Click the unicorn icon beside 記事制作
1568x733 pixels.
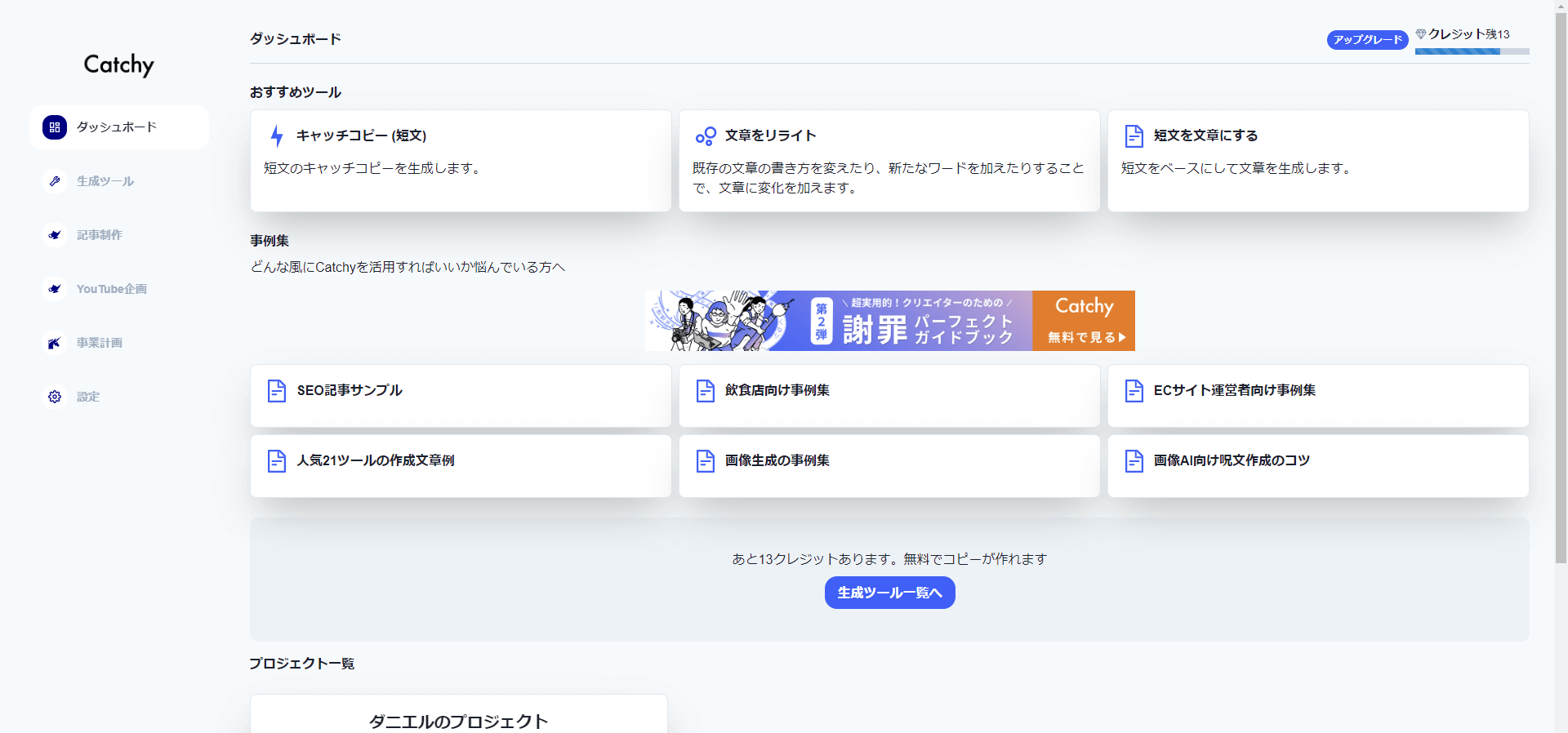55,235
